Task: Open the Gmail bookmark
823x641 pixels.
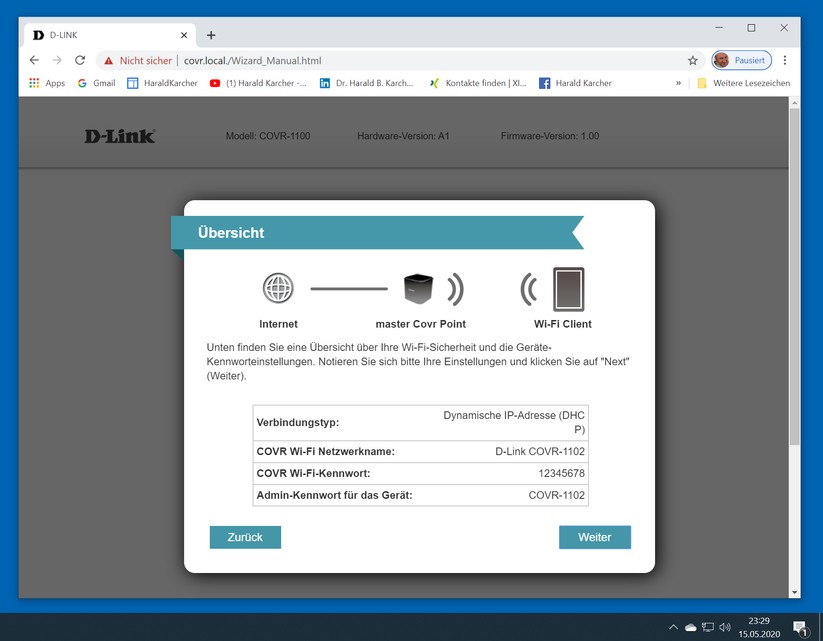Action: click(x=96, y=83)
